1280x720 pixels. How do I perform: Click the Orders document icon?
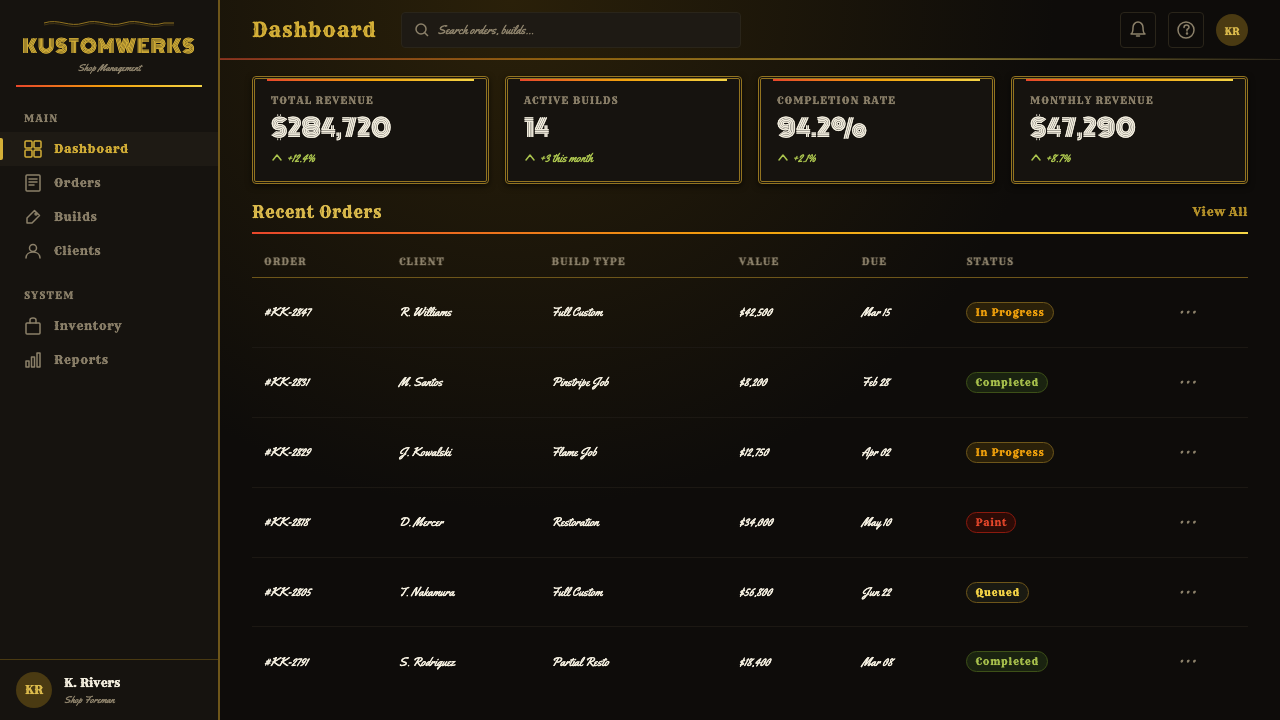(x=33, y=183)
